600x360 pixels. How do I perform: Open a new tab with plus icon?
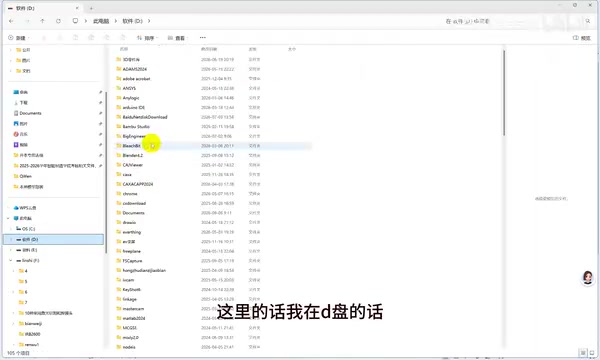click(x=91, y=8)
